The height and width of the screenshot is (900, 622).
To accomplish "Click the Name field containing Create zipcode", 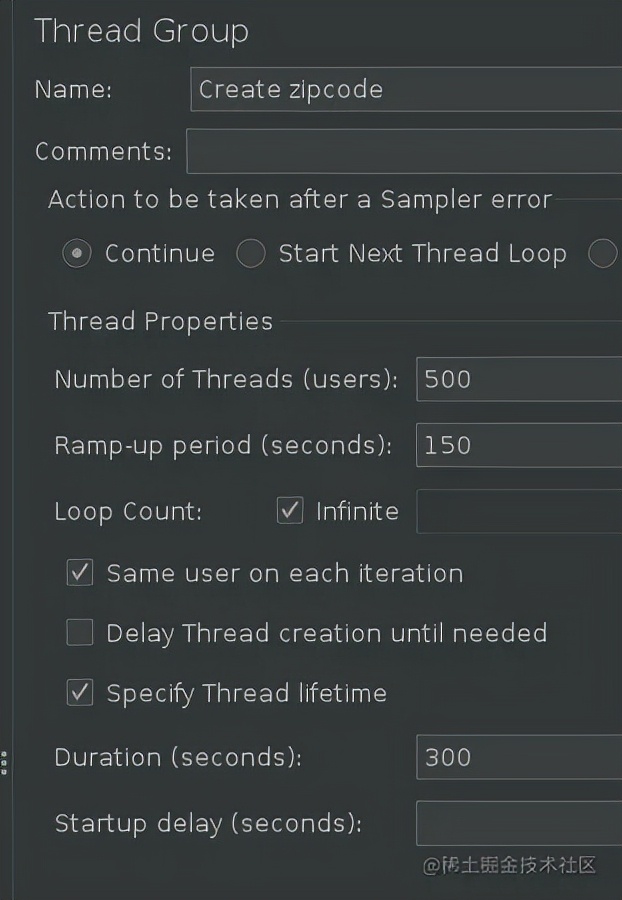I will 405,89.
